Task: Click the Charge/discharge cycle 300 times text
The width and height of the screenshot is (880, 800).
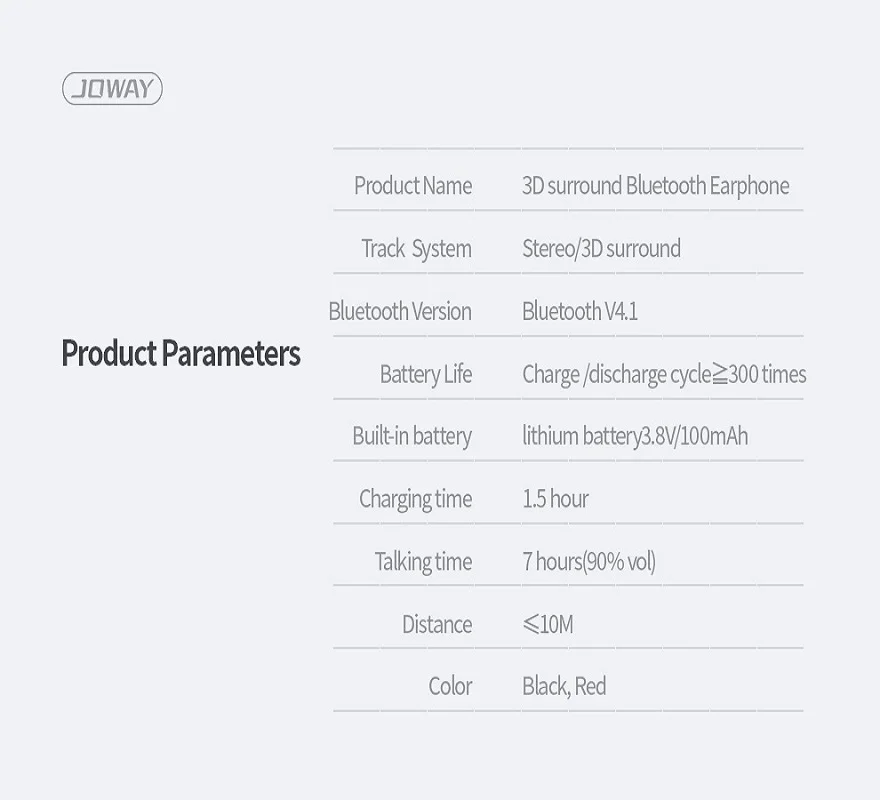Action: tap(664, 374)
